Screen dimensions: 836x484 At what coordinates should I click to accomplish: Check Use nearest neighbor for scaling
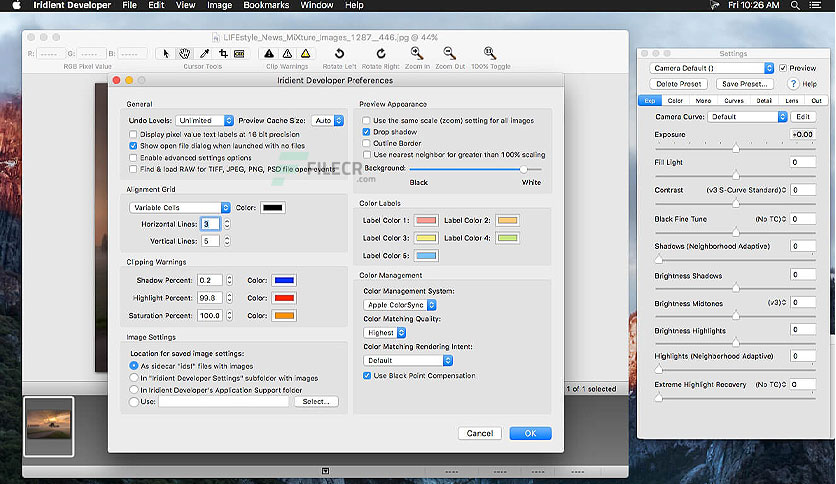[x=366, y=155]
